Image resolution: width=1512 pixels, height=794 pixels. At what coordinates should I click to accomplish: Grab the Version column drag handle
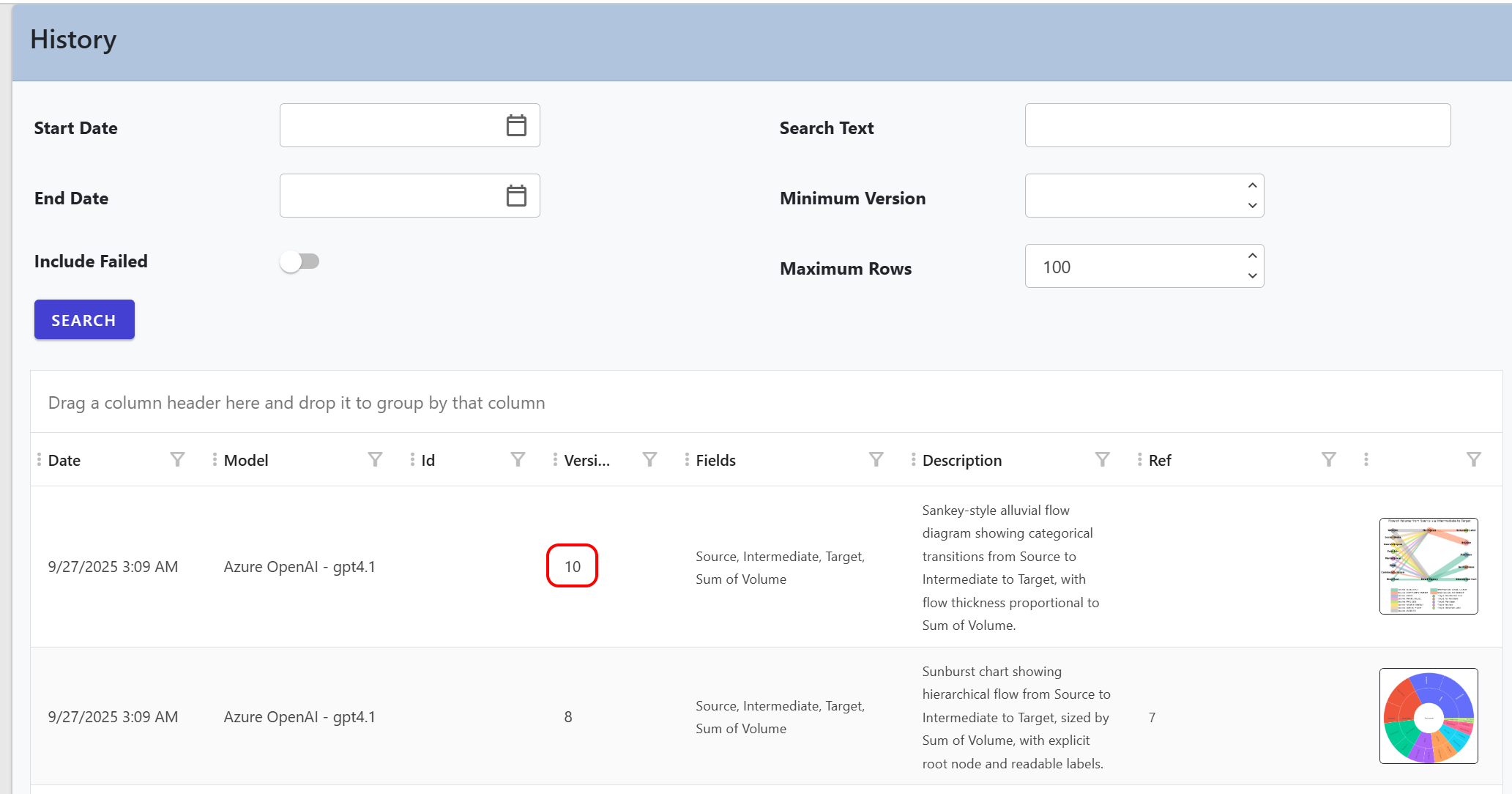555,459
